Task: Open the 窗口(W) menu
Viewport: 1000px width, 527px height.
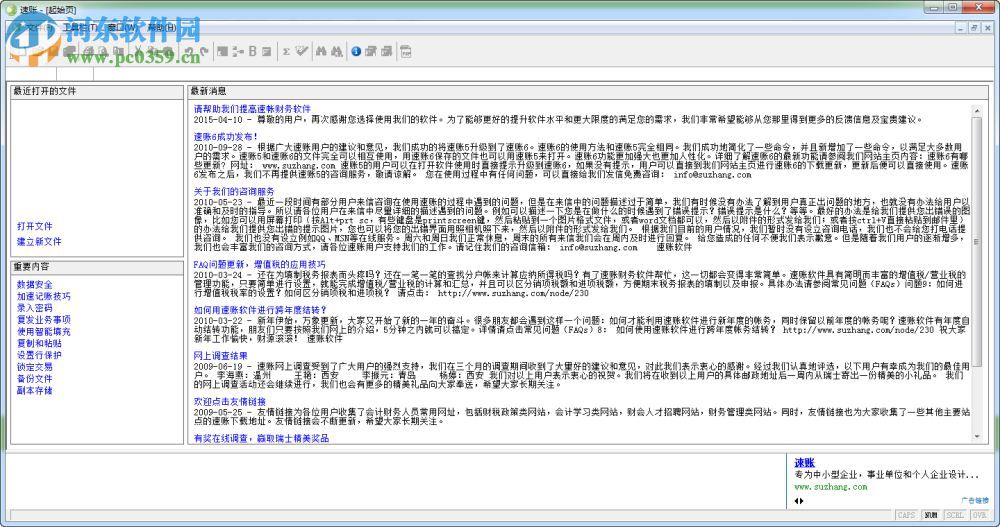Action: coord(122,27)
